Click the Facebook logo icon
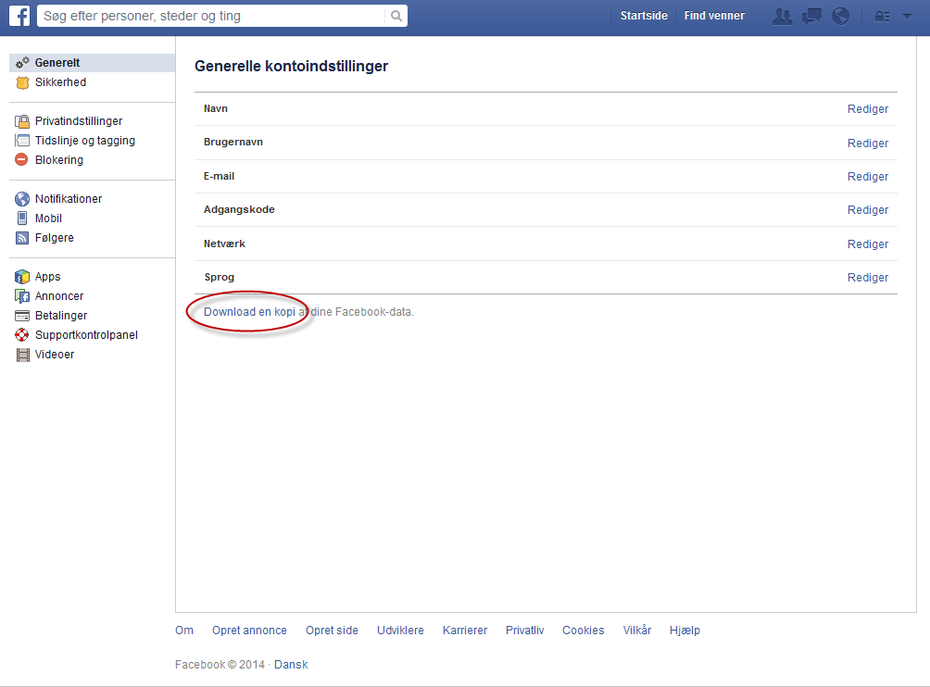 pos(20,15)
